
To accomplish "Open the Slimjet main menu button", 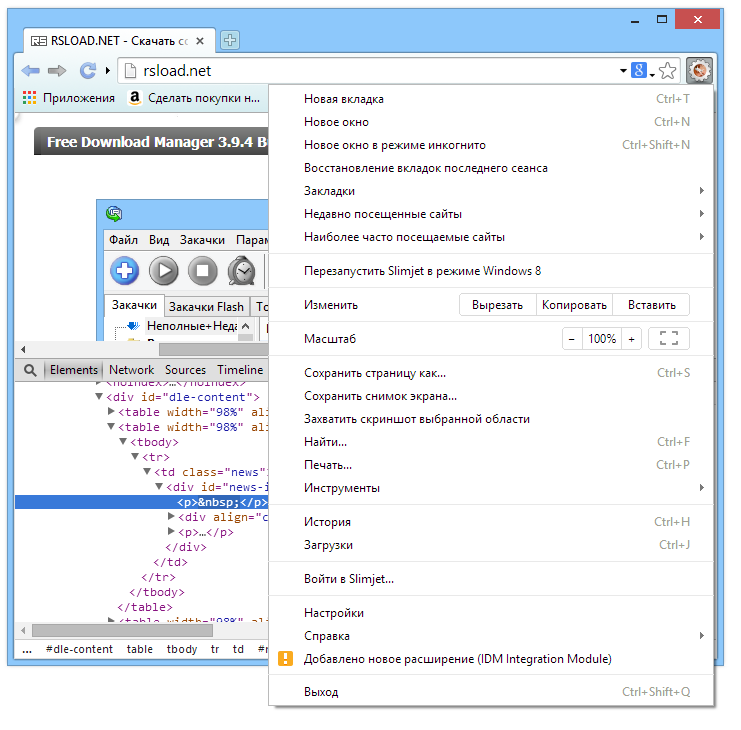I will click(699, 70).
